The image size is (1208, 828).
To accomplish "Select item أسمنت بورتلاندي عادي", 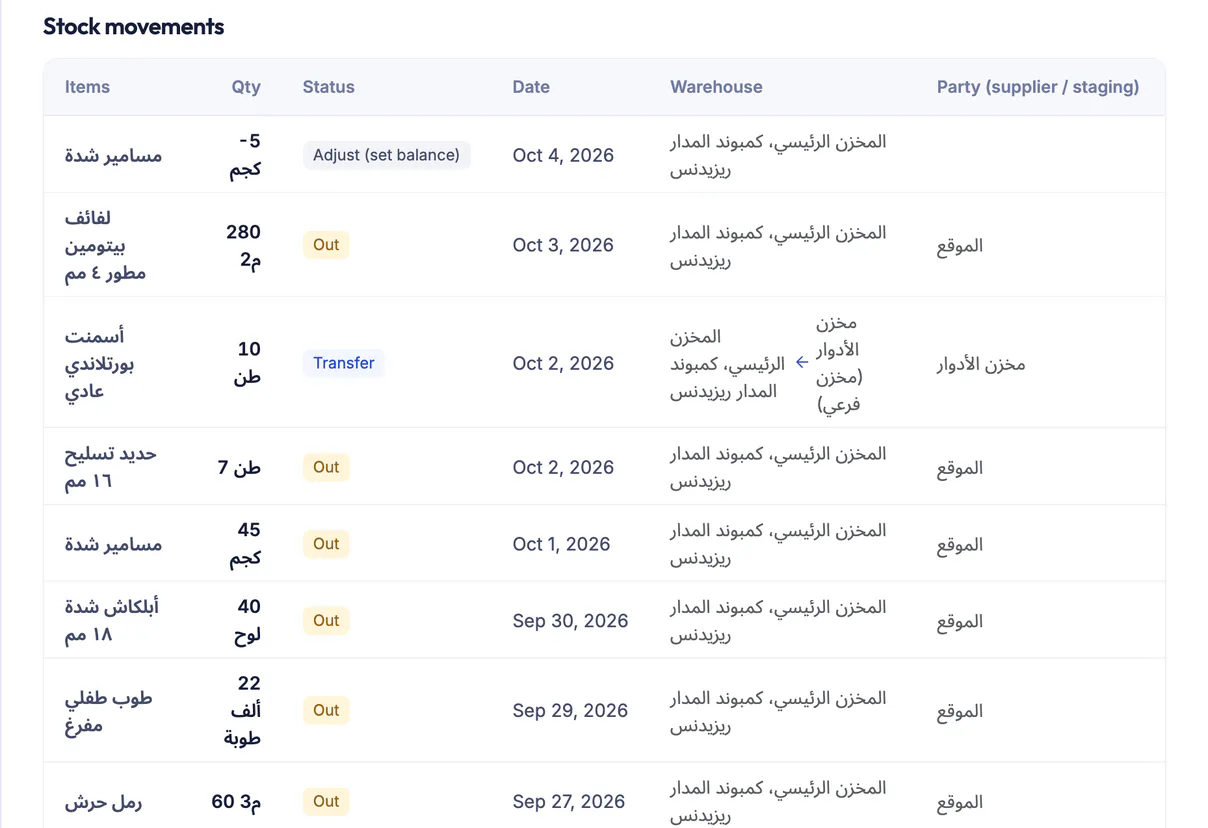I will (99, 363).
